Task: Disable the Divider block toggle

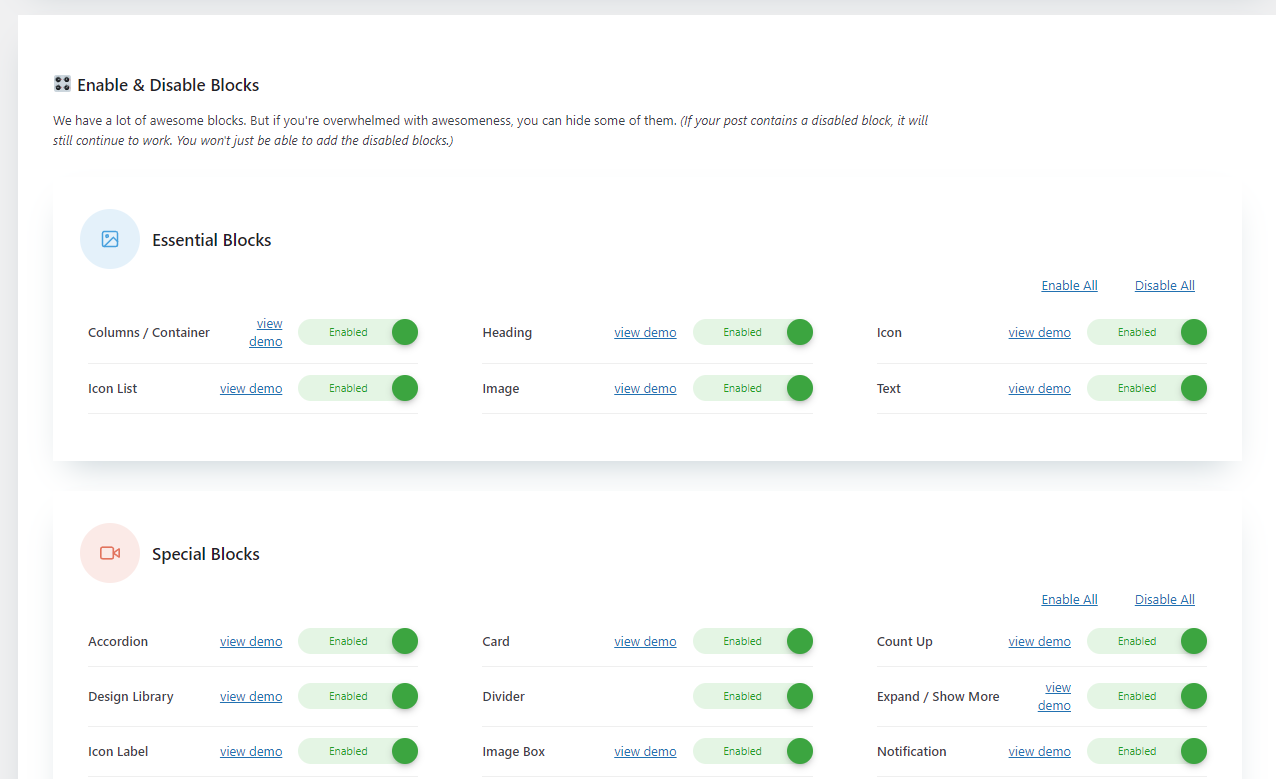Action: (x=753, y=696)
